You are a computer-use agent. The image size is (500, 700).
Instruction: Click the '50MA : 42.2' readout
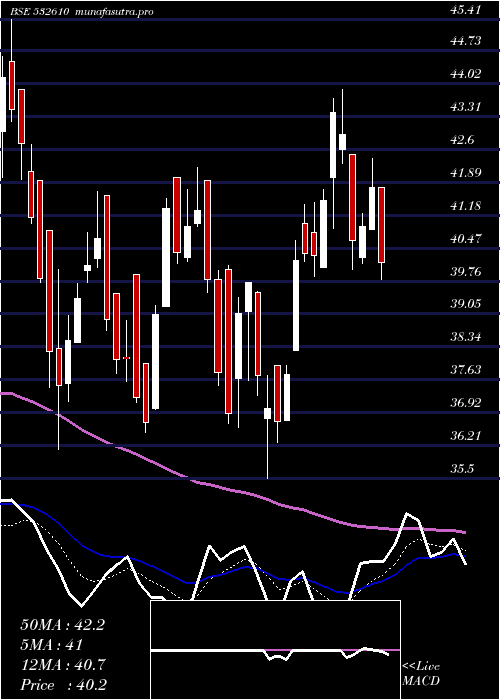(62, 625)
